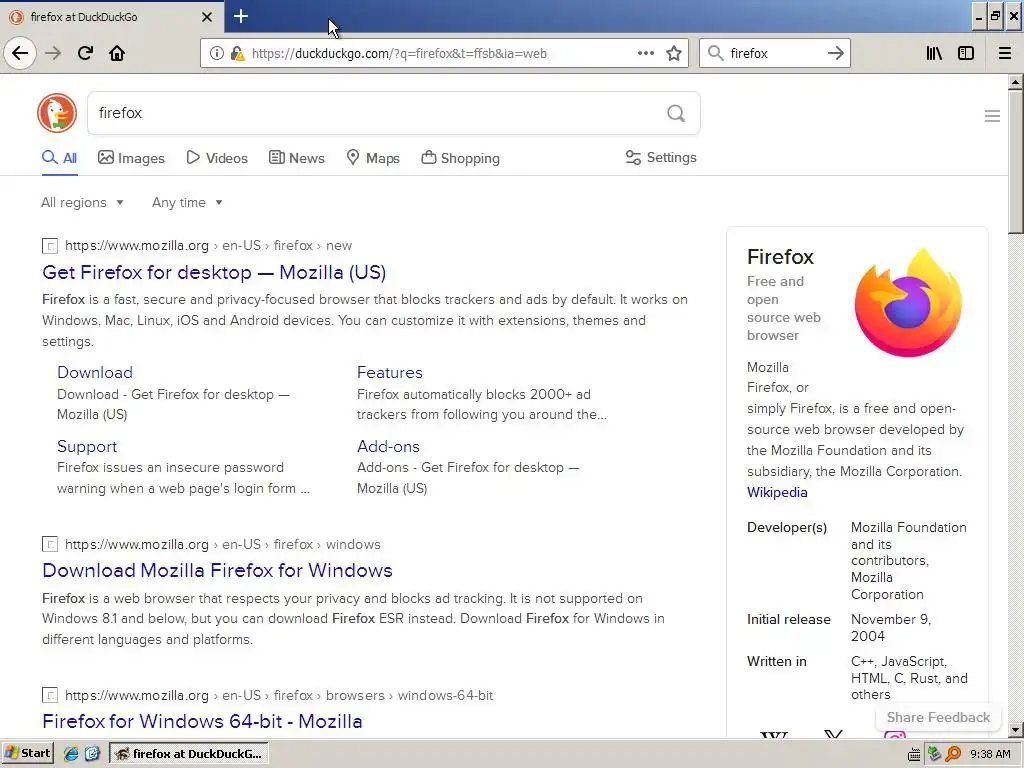
Task: Open the Download sitelink
Action: tap(95, 372)
